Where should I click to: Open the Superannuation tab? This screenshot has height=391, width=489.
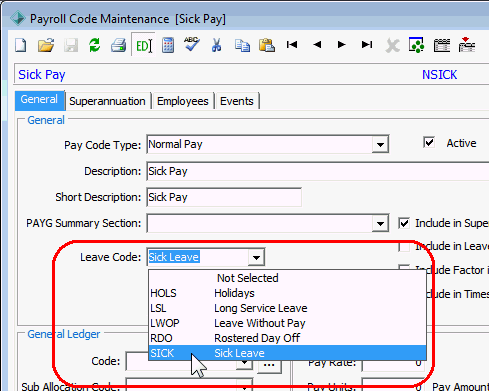107,101
